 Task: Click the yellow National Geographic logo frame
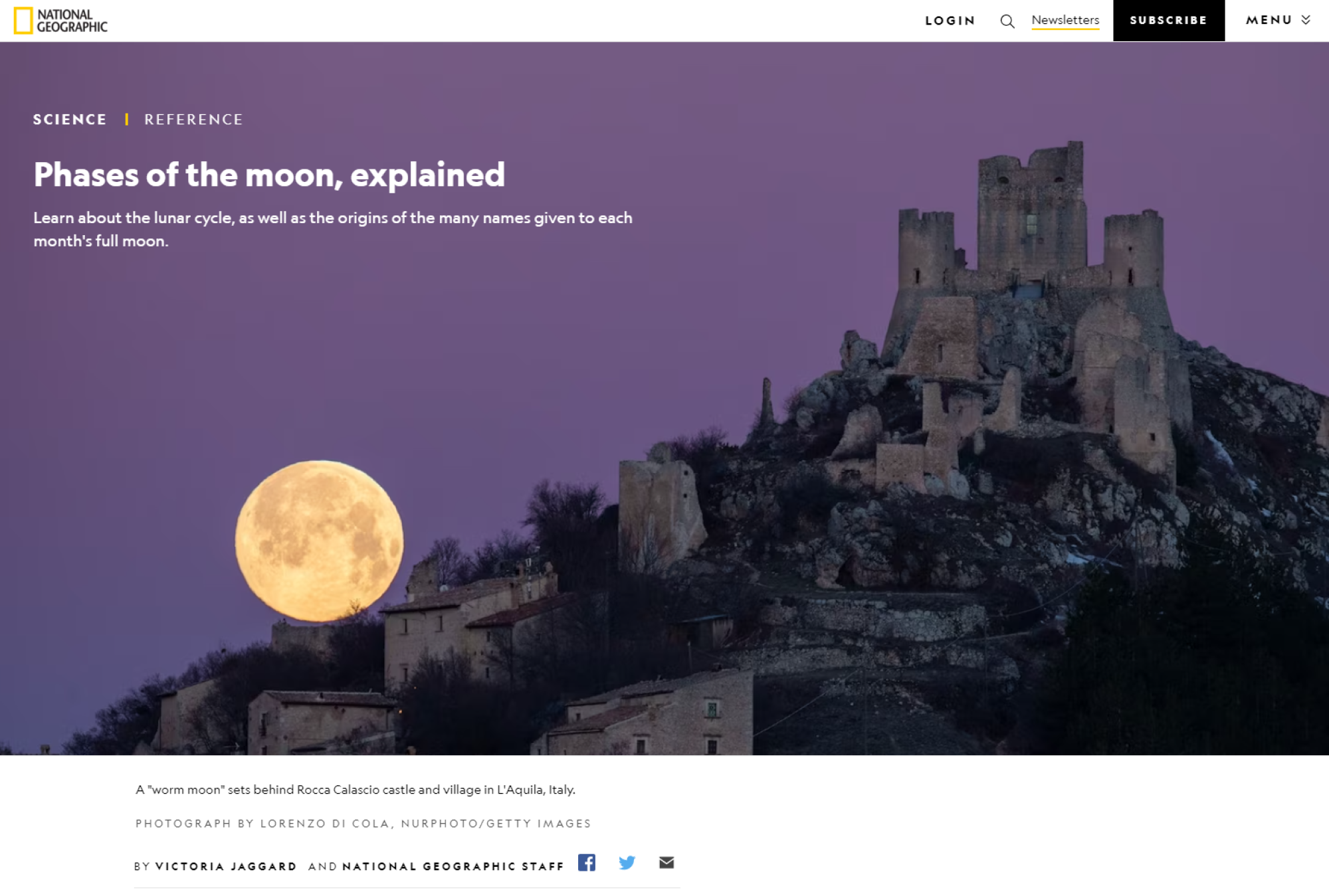pos(23,21)
